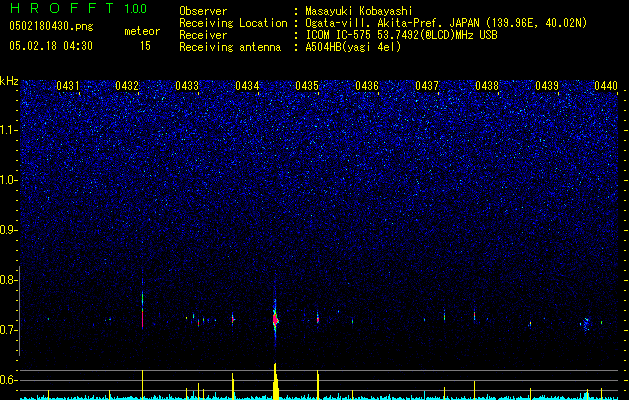Click the 'meteor' label
Screen dimensions: 629x400
(142, 32)
